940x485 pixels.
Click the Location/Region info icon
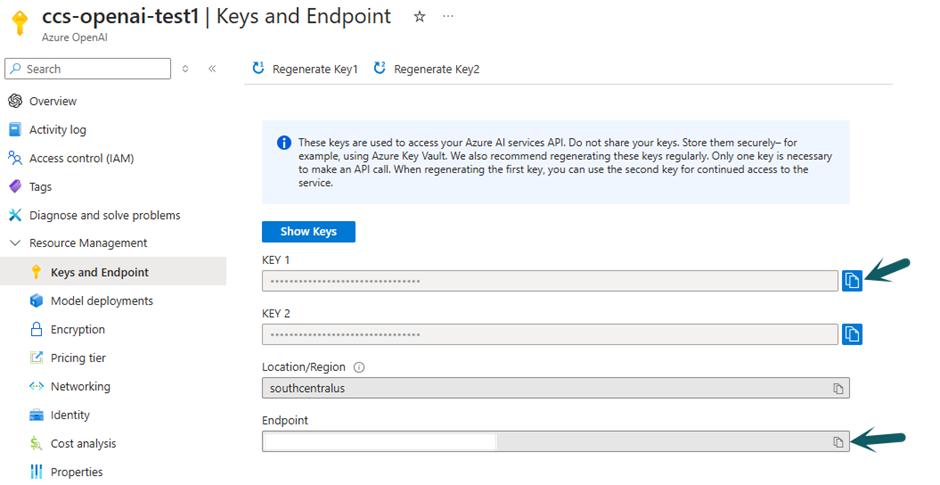click(x=359, y=367)
